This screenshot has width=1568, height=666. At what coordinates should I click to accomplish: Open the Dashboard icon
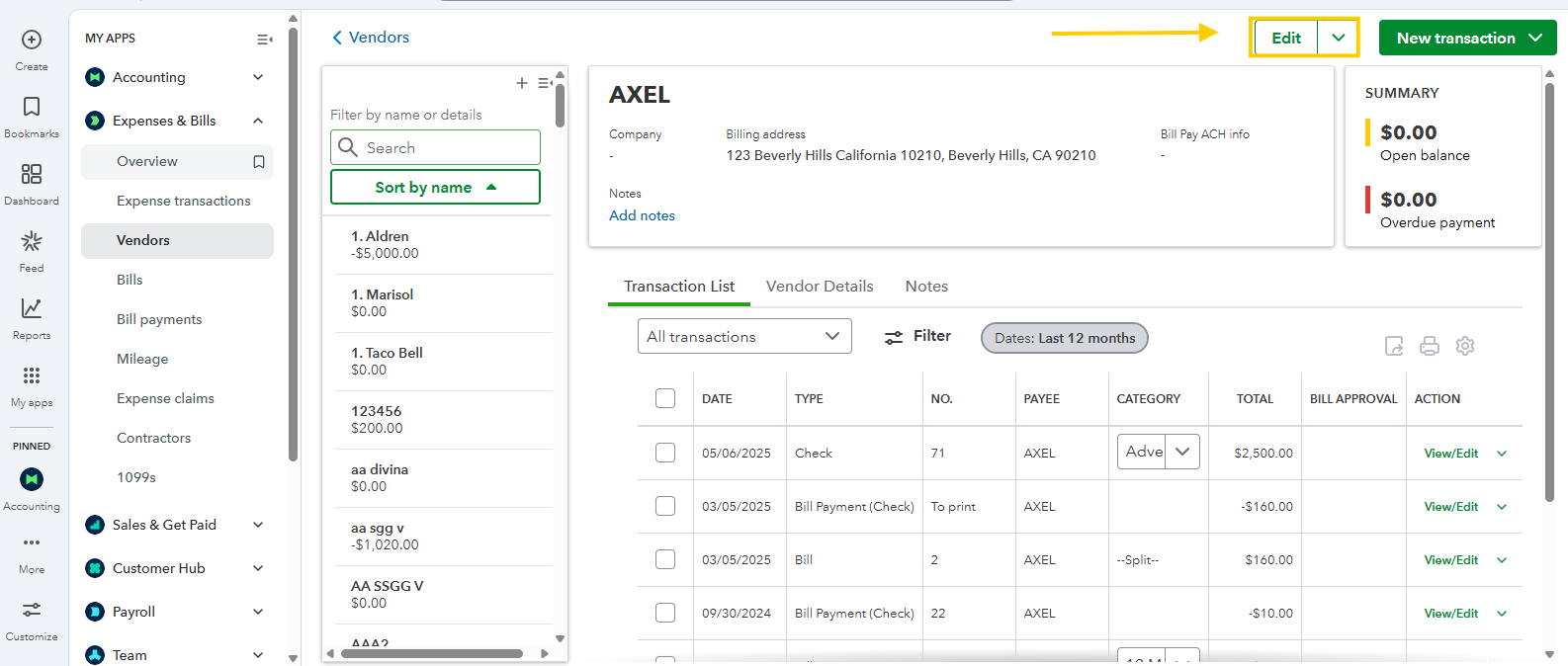[32, 175]
